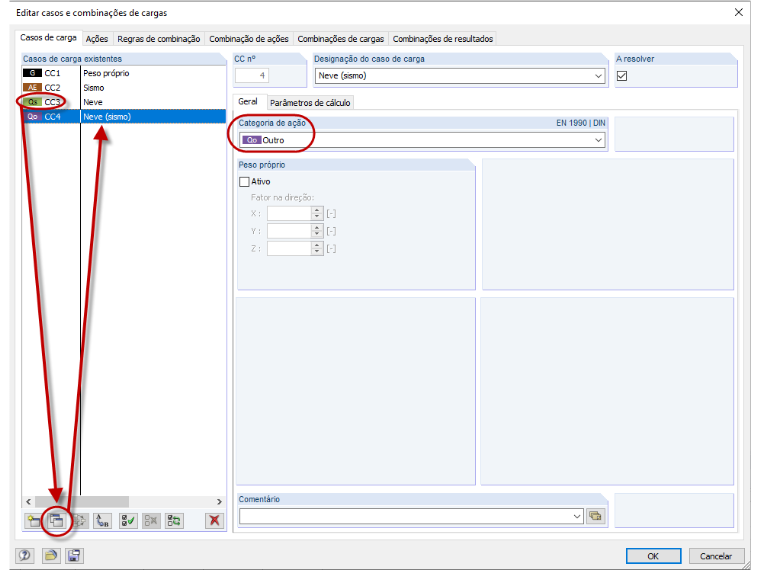Increase the Z direction factor spinner
Screen dimensions: 760x570
tap(317, 246)
